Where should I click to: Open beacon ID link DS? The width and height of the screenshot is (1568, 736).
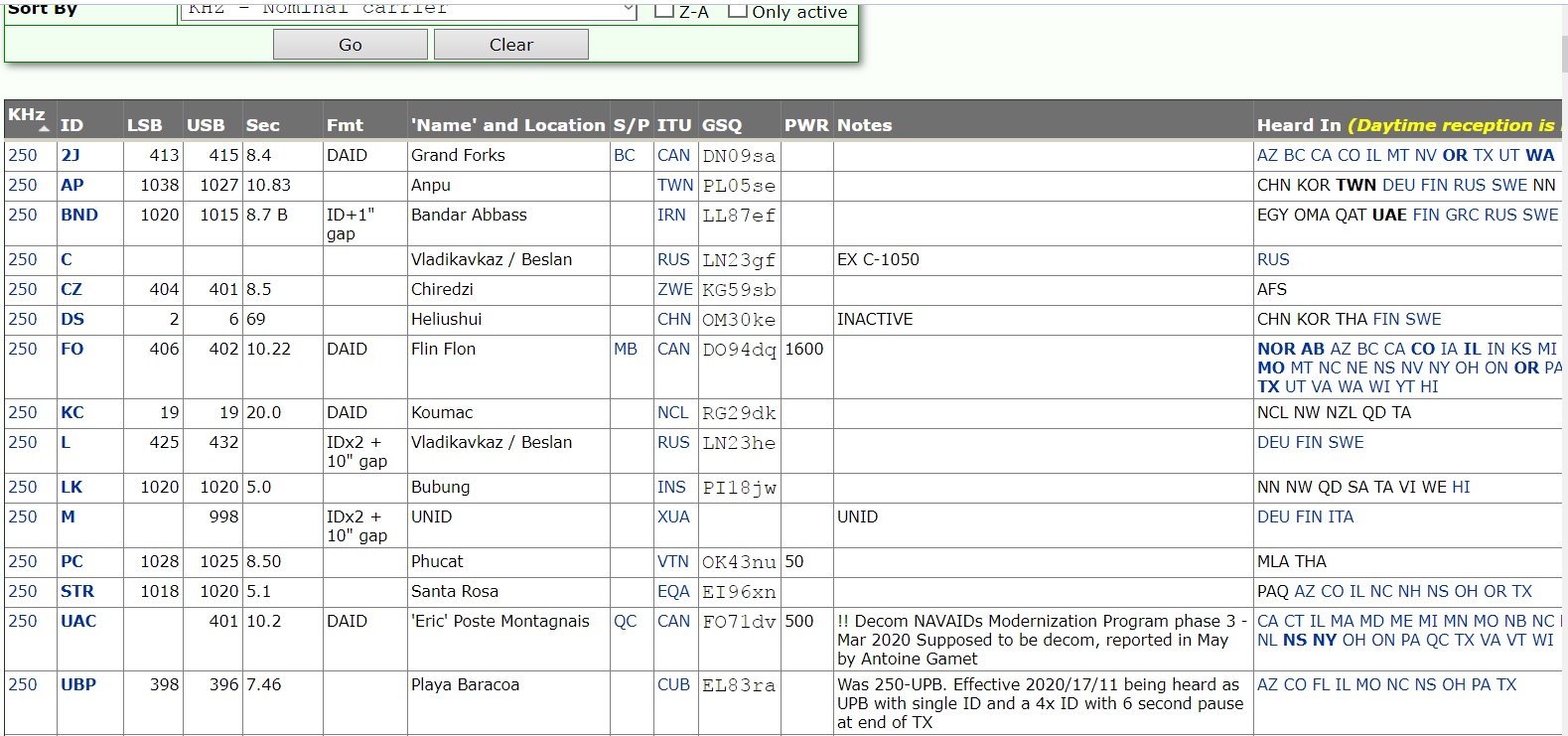pyautogui.click(x=72, y=319)
